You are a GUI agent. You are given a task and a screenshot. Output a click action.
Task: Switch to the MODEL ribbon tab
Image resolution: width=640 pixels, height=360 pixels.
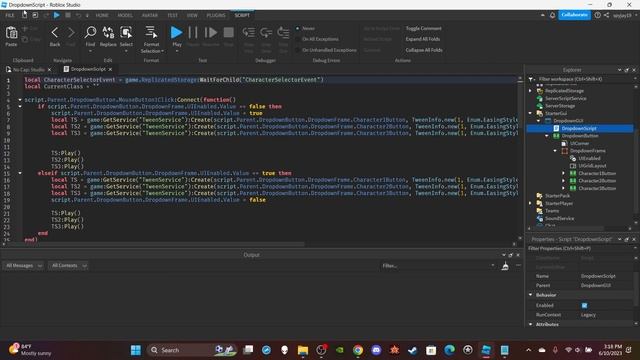[x=125, y=15]
